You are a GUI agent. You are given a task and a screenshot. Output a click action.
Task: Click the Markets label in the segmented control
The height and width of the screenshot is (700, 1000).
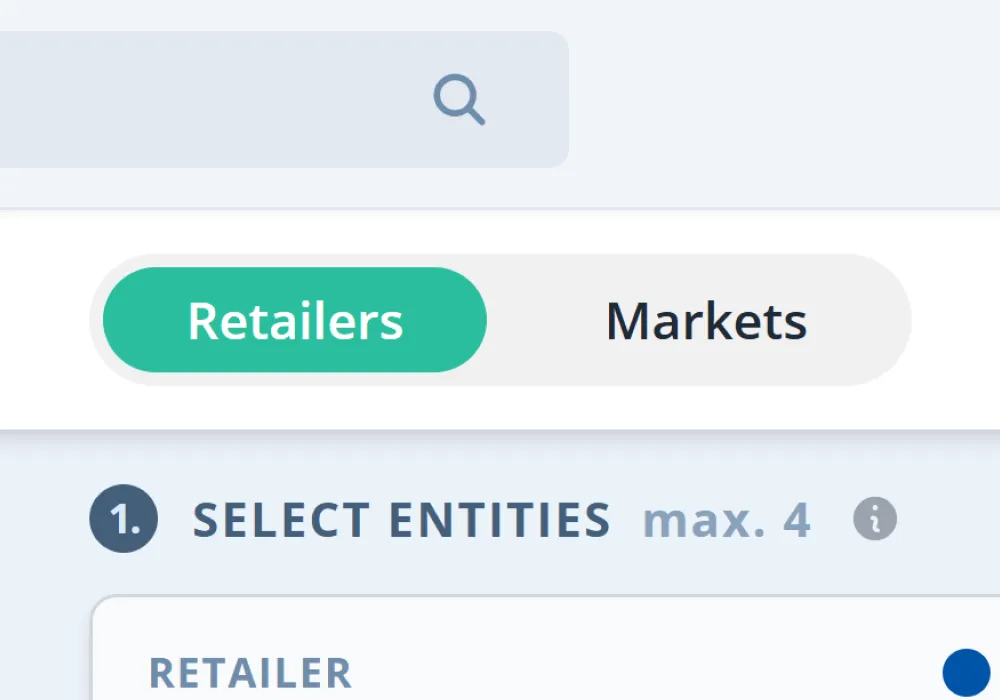pos(706,321)
